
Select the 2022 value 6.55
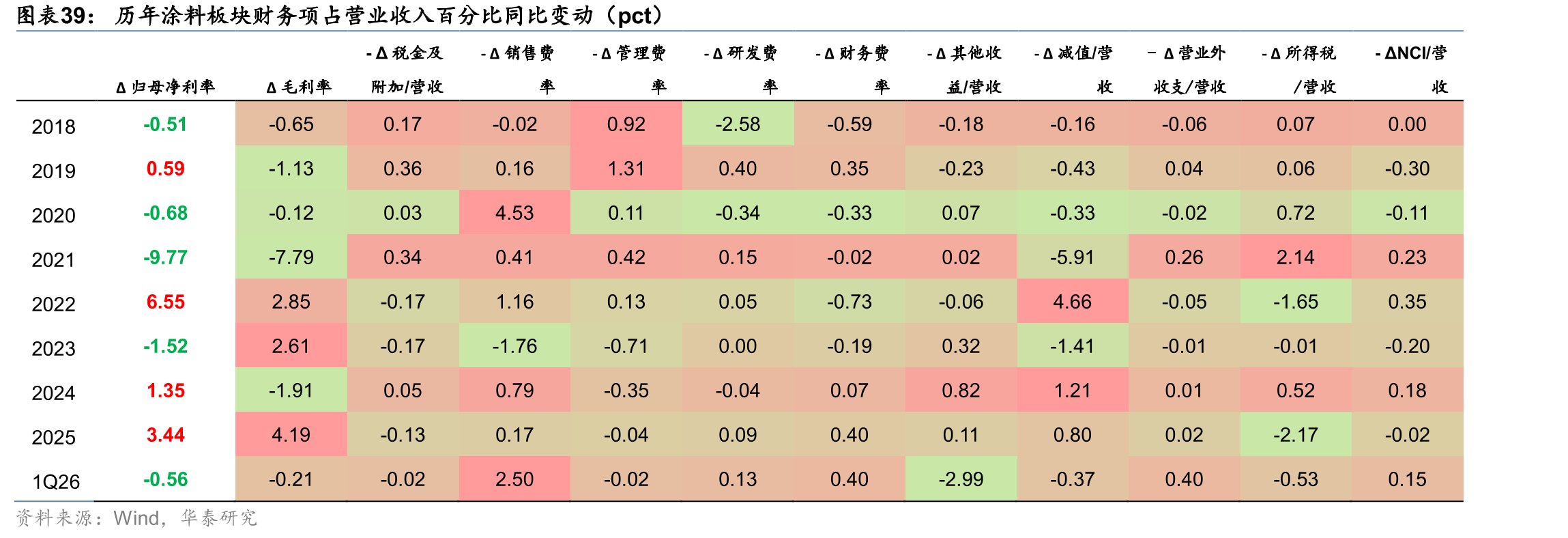pos(165,302)
